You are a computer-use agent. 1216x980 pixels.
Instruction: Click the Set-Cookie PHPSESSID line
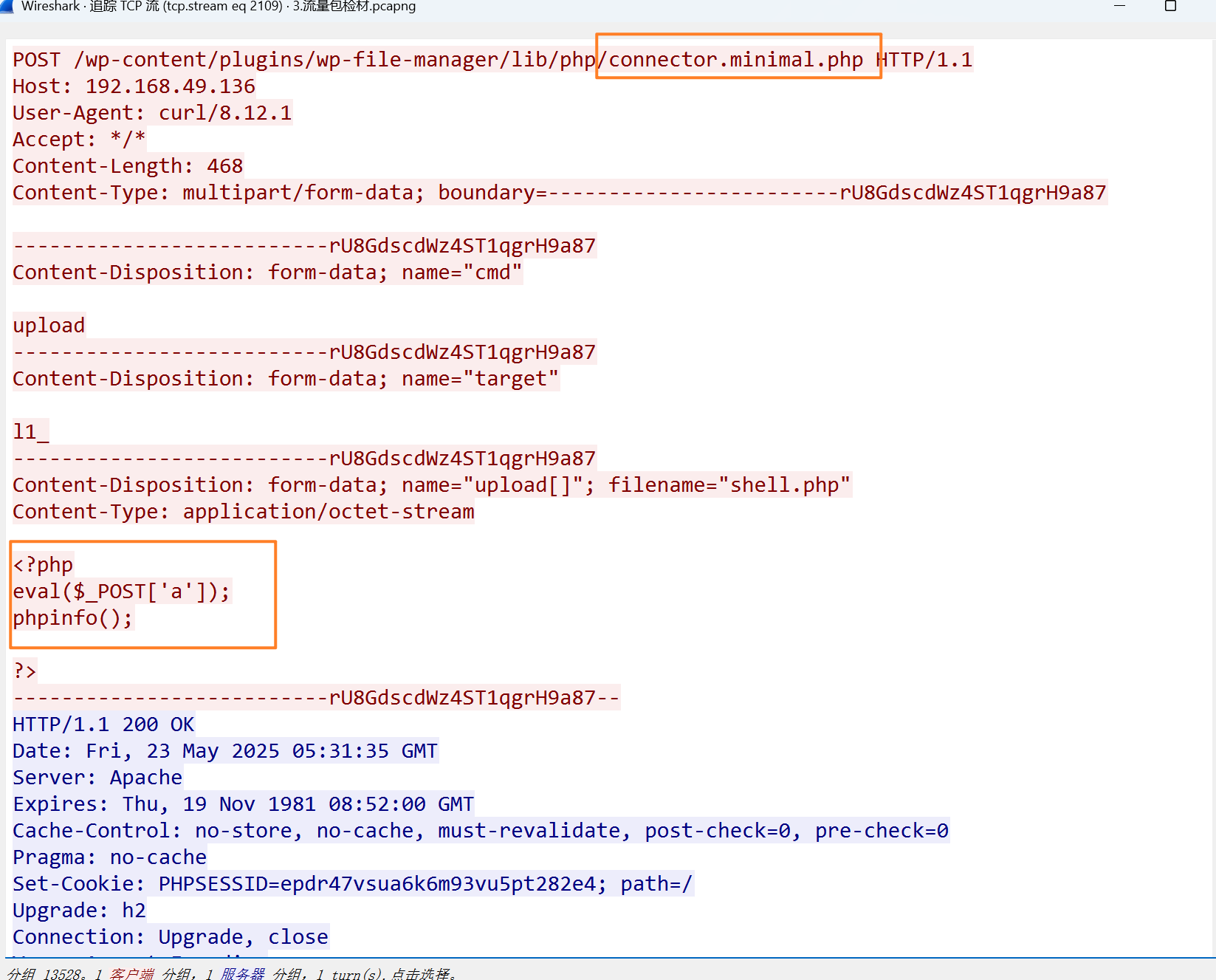353,884
